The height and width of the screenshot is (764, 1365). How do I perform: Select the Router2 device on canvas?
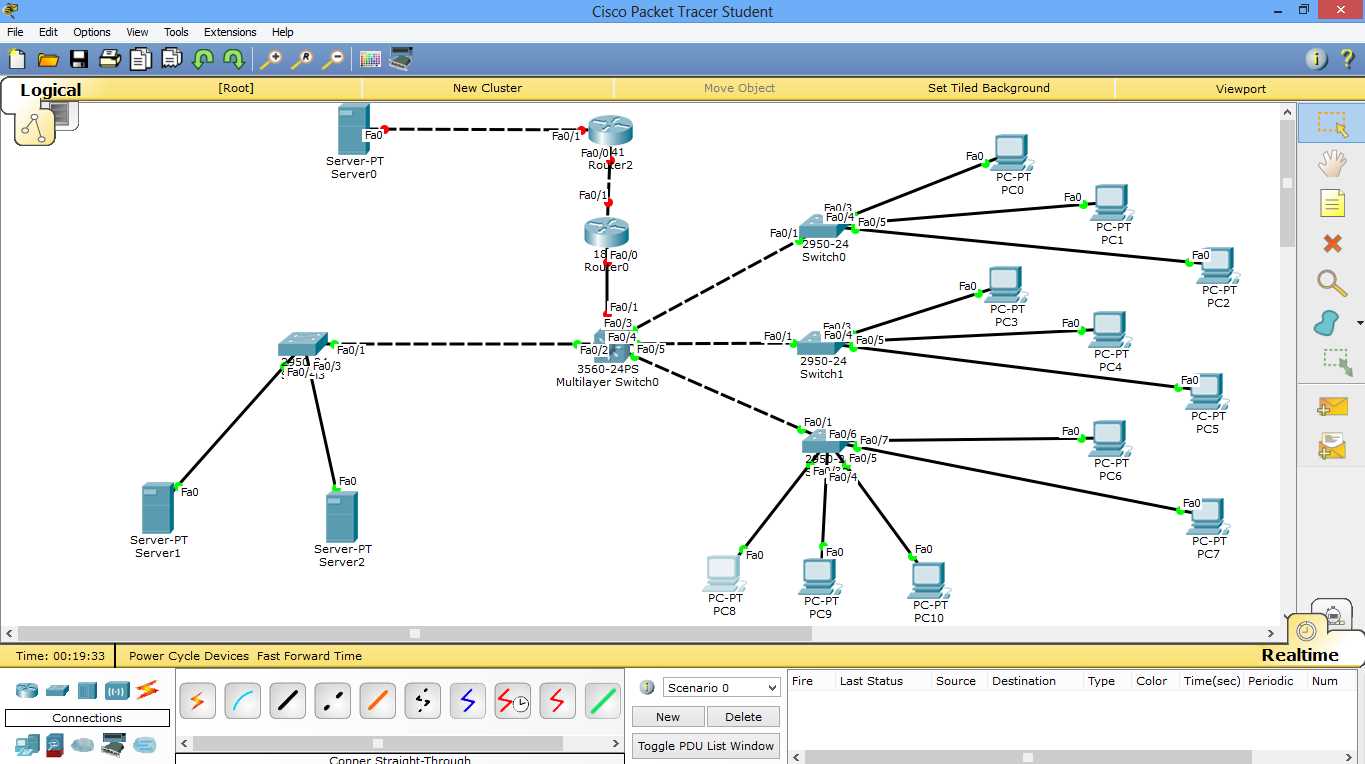pos(610,131)
